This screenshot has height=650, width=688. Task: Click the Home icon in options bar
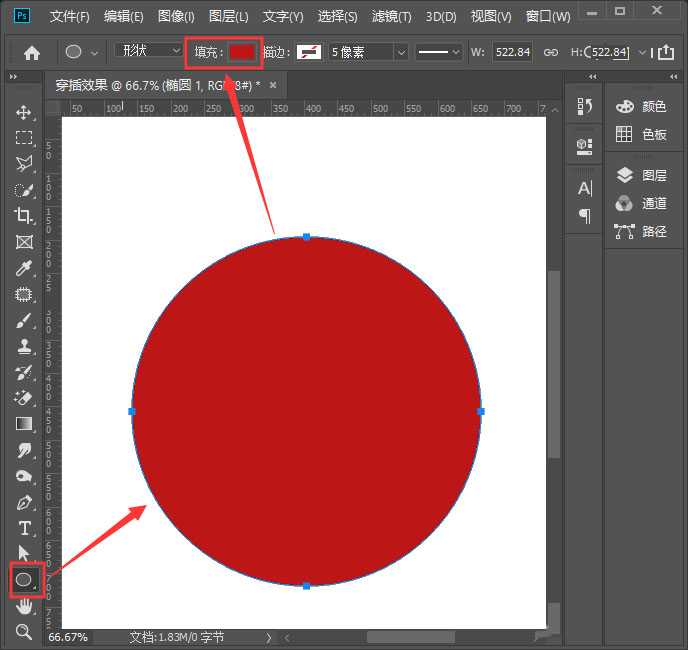pyautogui.click(x=32, y=52)
